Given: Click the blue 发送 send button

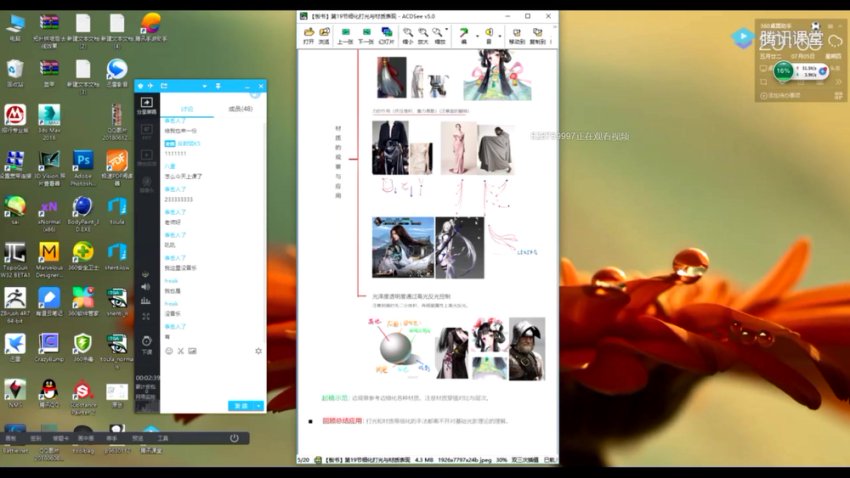Looking at the screenshot, I should coord(241,406).
